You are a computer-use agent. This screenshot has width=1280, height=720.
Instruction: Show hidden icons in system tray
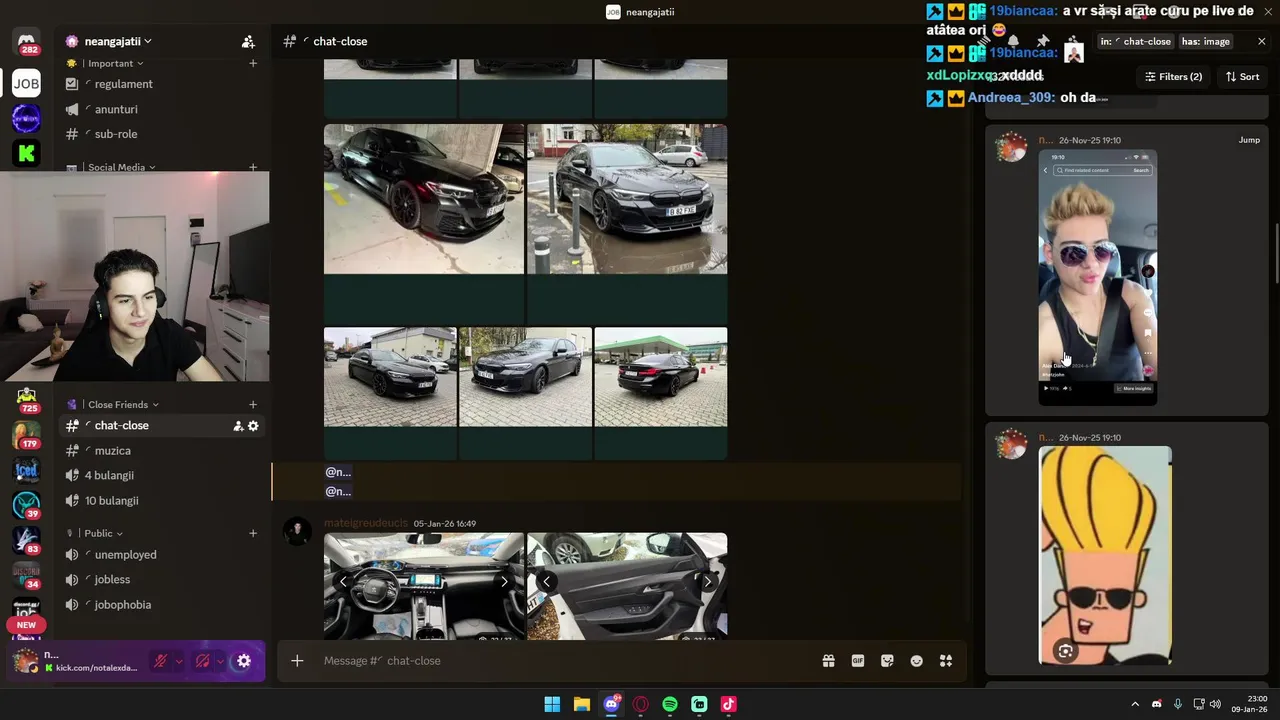click(1134, 704)
